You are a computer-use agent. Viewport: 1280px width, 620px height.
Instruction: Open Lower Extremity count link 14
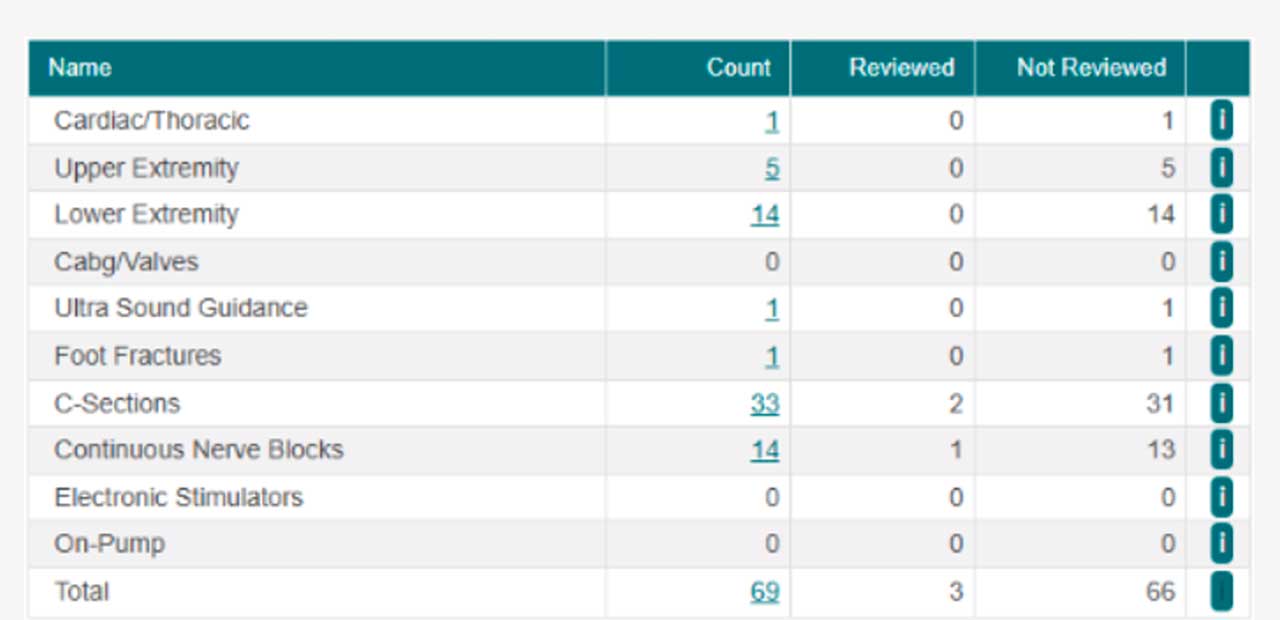765,216
